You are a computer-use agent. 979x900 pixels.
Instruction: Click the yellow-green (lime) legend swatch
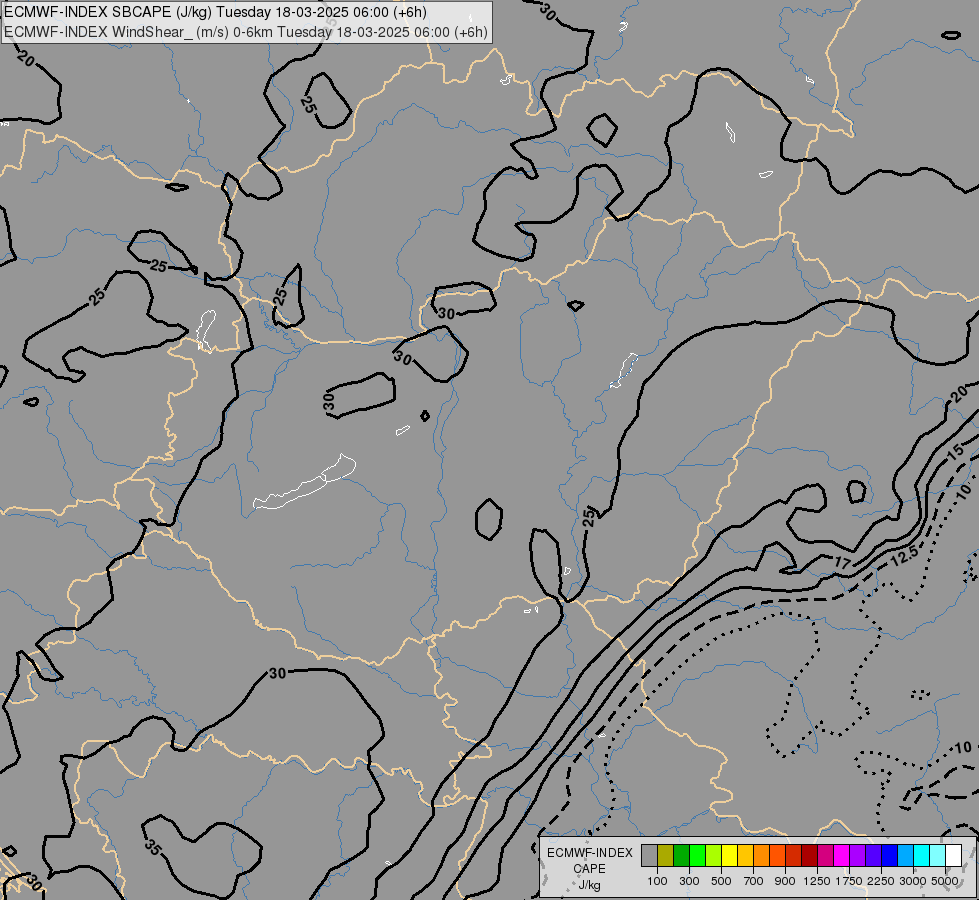tap(714, 856)
